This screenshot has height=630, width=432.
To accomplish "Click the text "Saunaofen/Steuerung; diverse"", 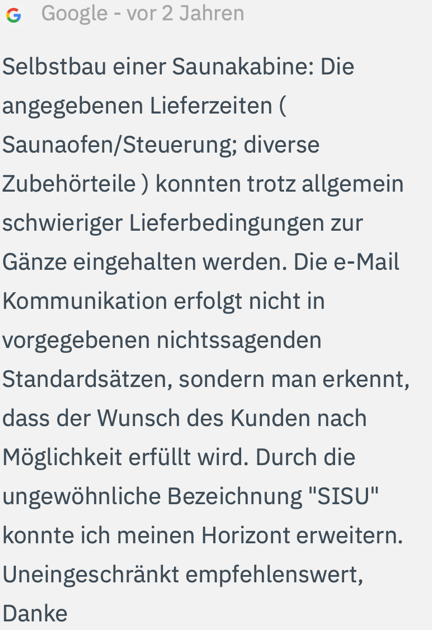I will point(161,145).
